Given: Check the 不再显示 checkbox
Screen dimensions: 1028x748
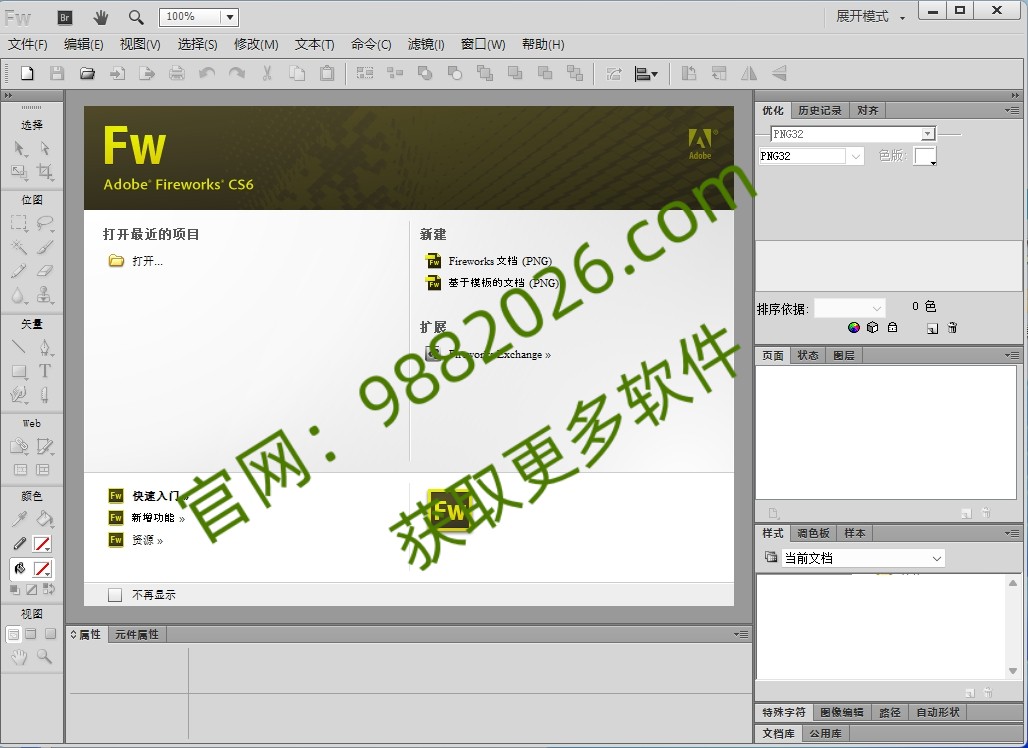Looking at the screenshot, I should coord(115,595).
